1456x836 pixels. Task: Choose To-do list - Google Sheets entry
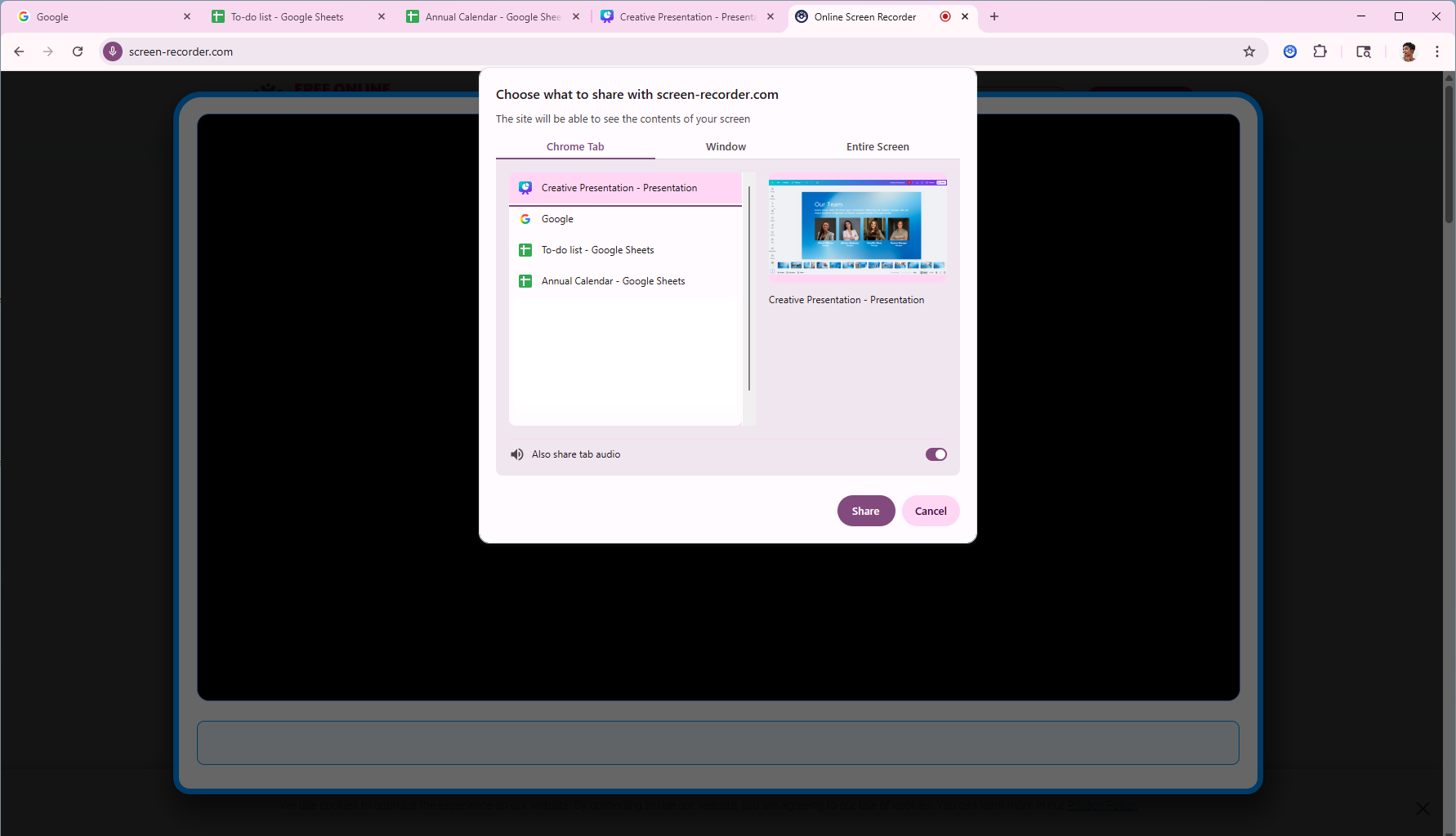[x=597, y=250]
